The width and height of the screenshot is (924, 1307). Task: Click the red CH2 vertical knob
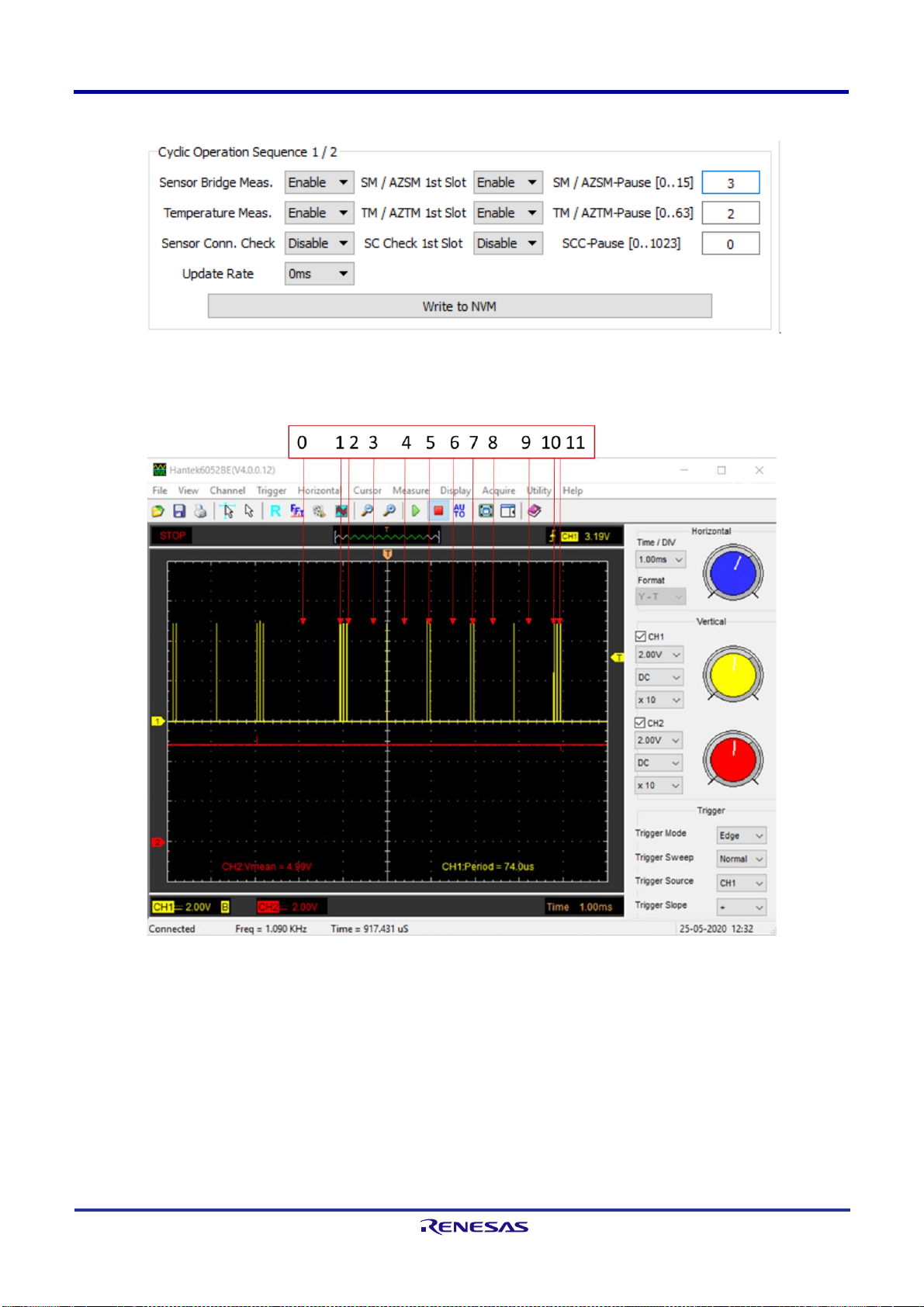(733, 760)
